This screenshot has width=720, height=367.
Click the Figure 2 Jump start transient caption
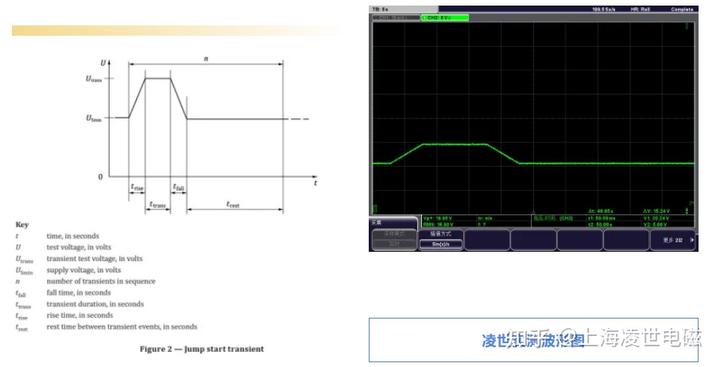click(x=202, y=349)
